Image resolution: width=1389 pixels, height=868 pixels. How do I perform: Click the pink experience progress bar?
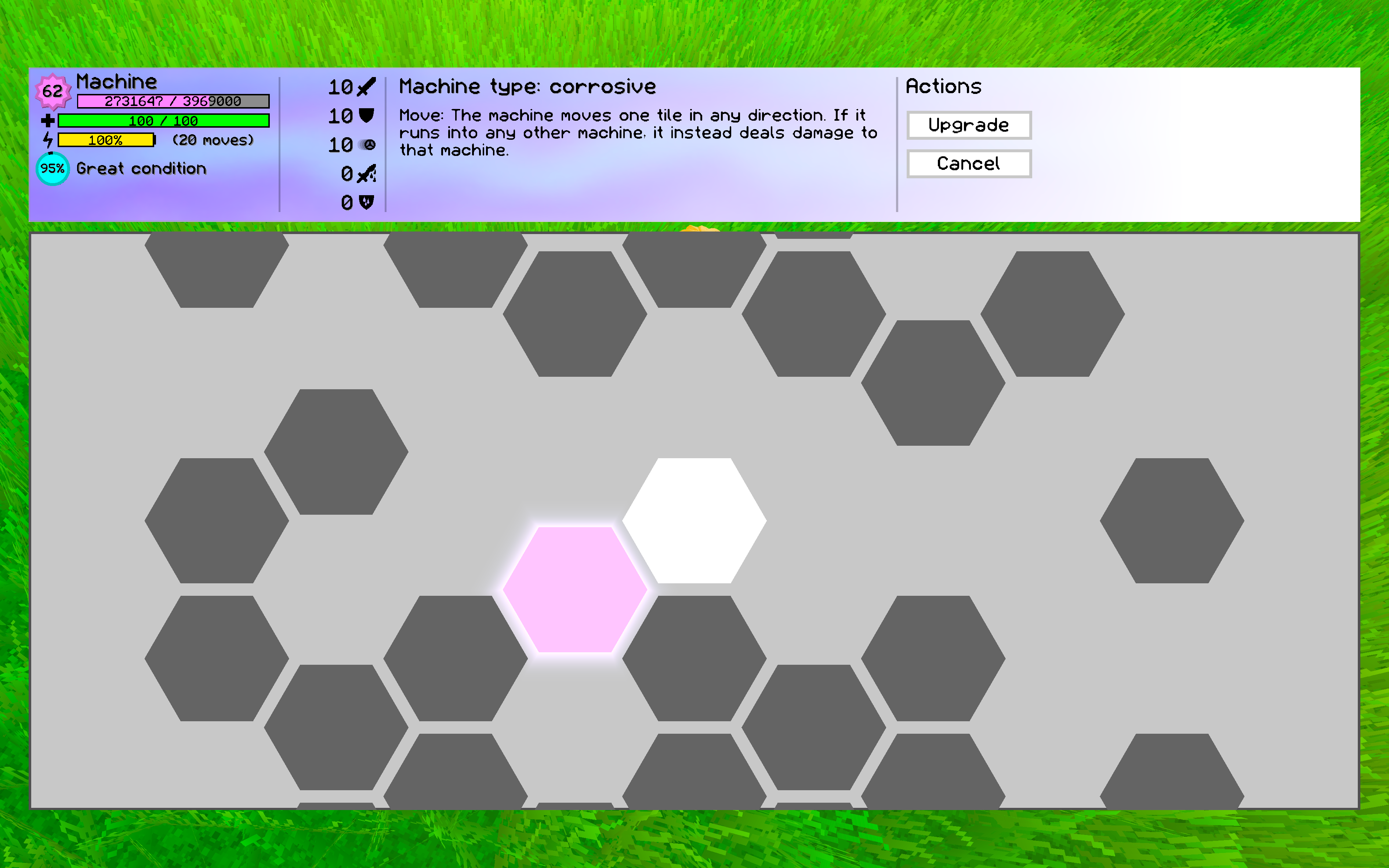(x=173, y=102)
